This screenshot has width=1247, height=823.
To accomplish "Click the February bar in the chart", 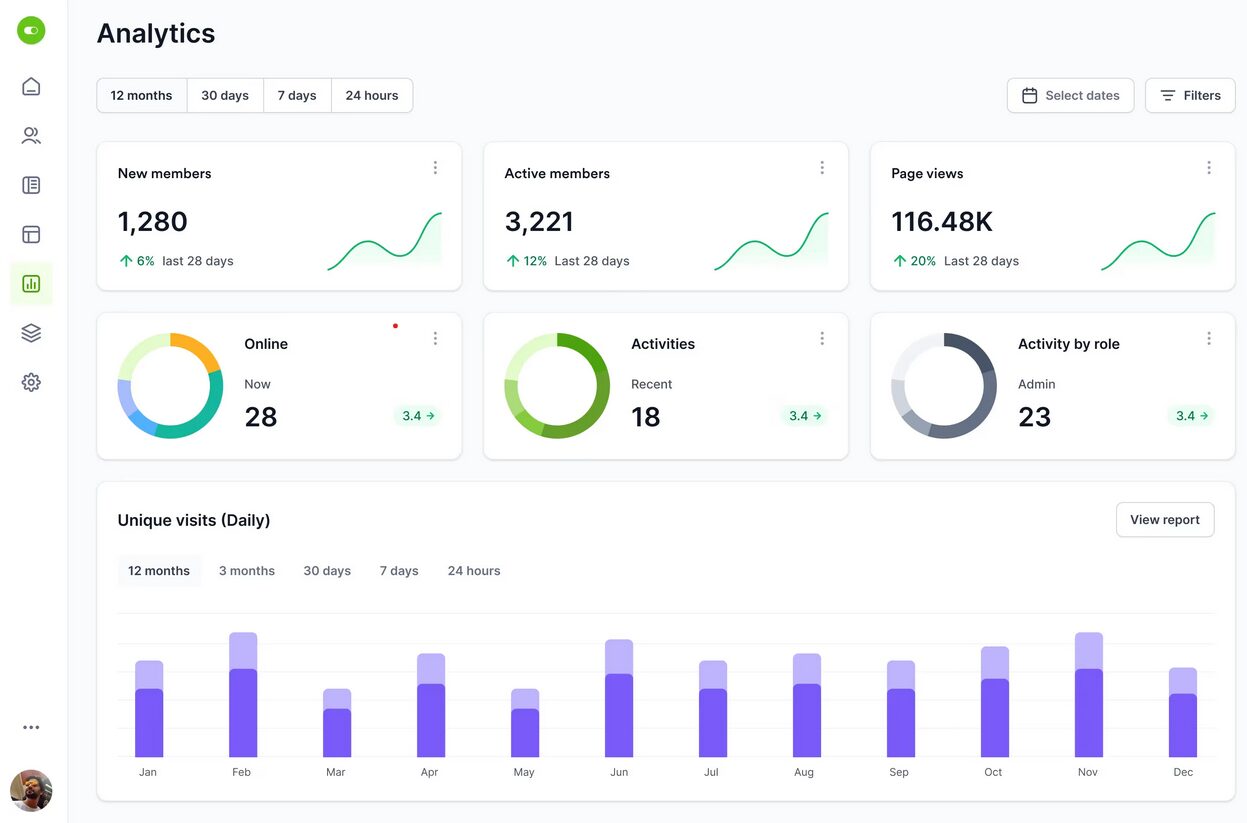I will (242, 695).
